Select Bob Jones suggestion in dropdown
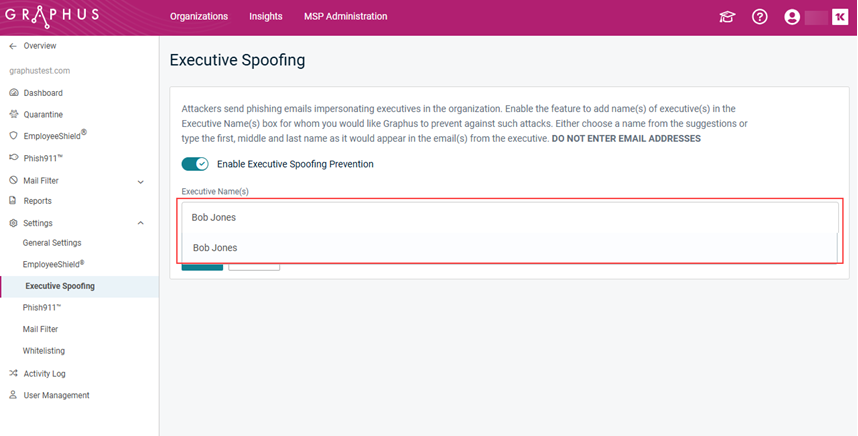This screenshot has width=858, height=436. click(x=509, y=248)
